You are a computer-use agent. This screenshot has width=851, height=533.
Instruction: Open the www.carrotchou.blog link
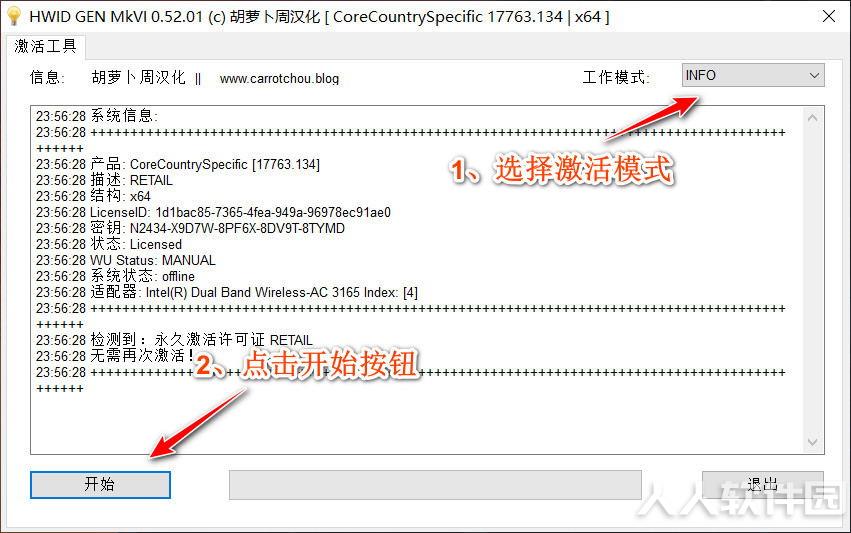(280, 79)
